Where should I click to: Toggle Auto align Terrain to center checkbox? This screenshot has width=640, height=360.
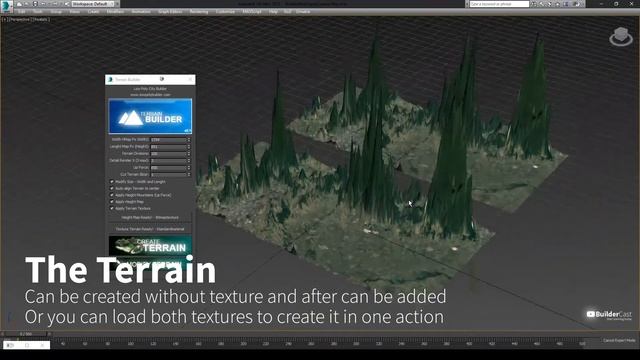pos(112,189)
